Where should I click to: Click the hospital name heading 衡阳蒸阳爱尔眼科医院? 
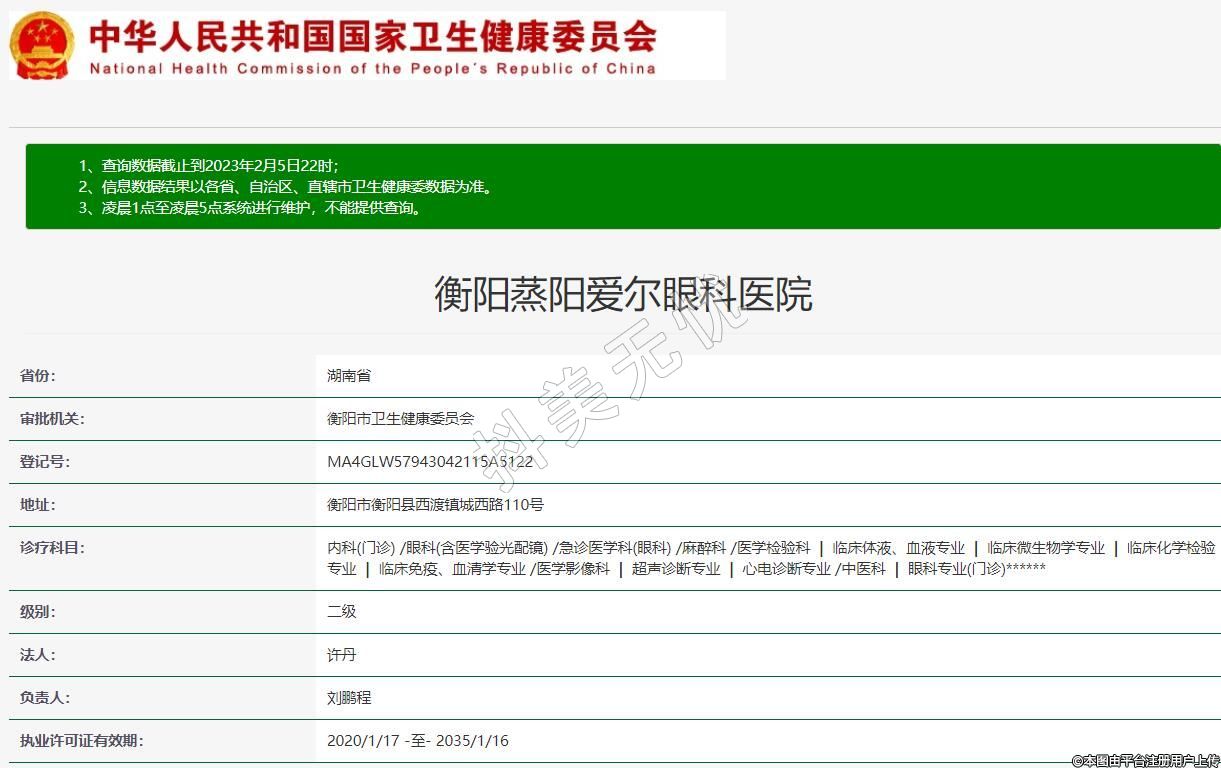tap(622, 294)
